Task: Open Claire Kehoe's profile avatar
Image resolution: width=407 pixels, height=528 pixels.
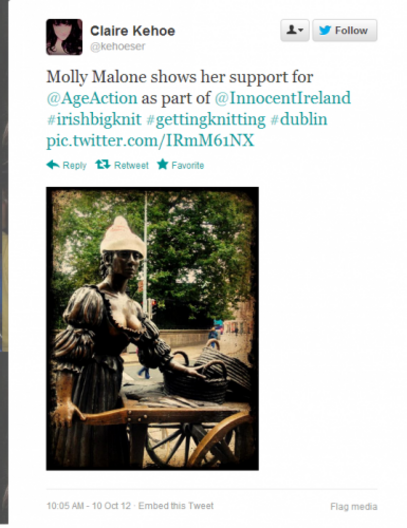Action: pyautogui.click(x=64, y=37)
